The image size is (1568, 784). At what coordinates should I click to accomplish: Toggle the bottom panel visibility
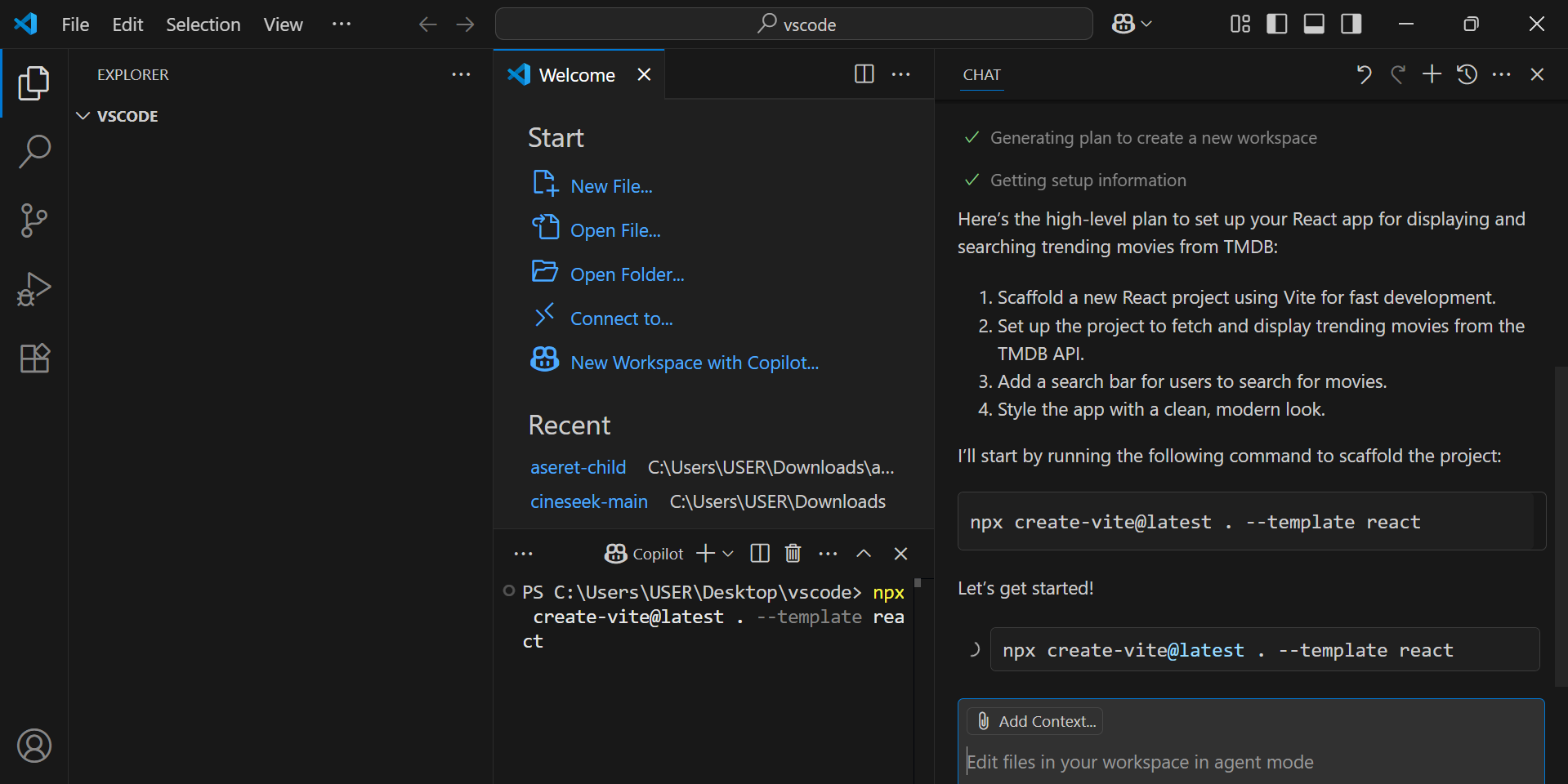coord(1314,24)
